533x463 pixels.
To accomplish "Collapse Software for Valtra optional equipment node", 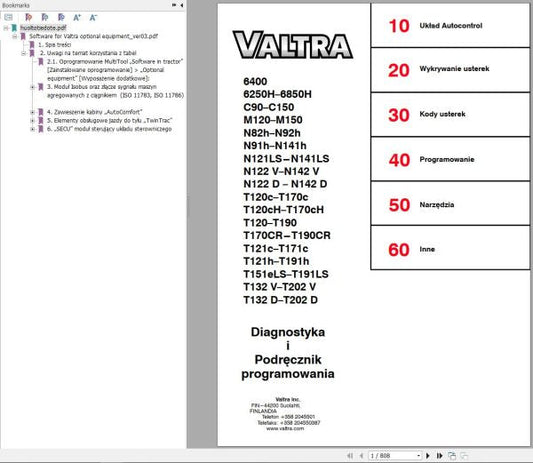I will click(x=15, y=36).
